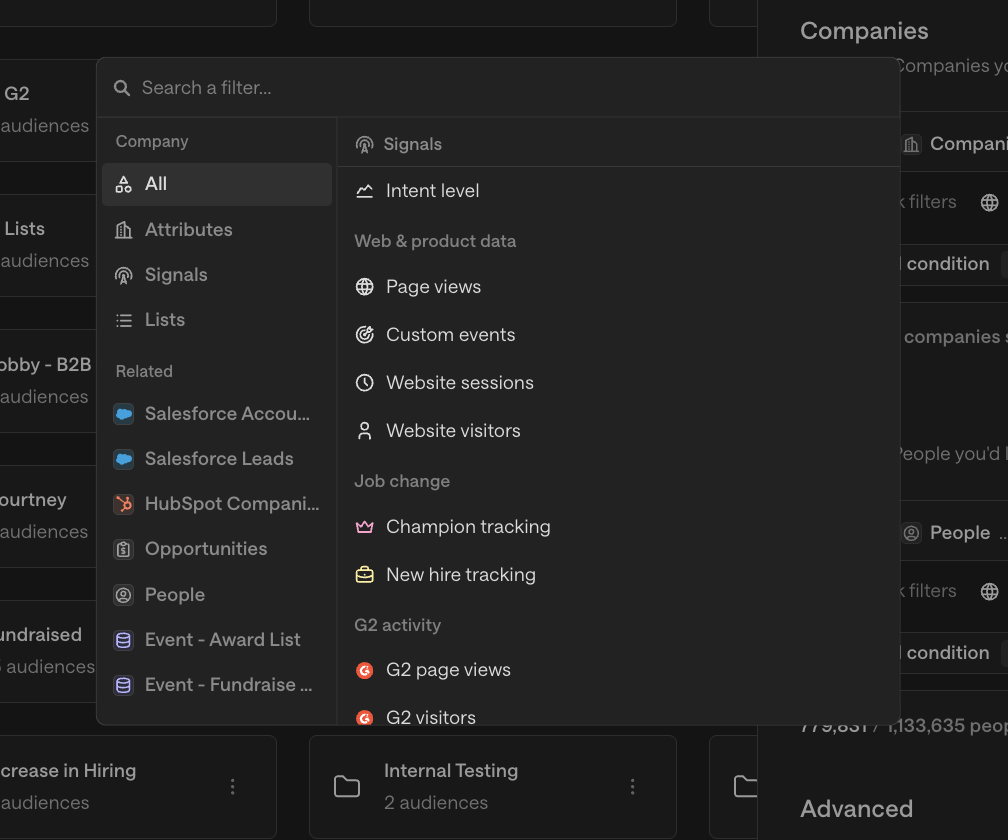The image size is (1008, 840).
Task: Click the Intent level chart icon
Action: (364, 191)
